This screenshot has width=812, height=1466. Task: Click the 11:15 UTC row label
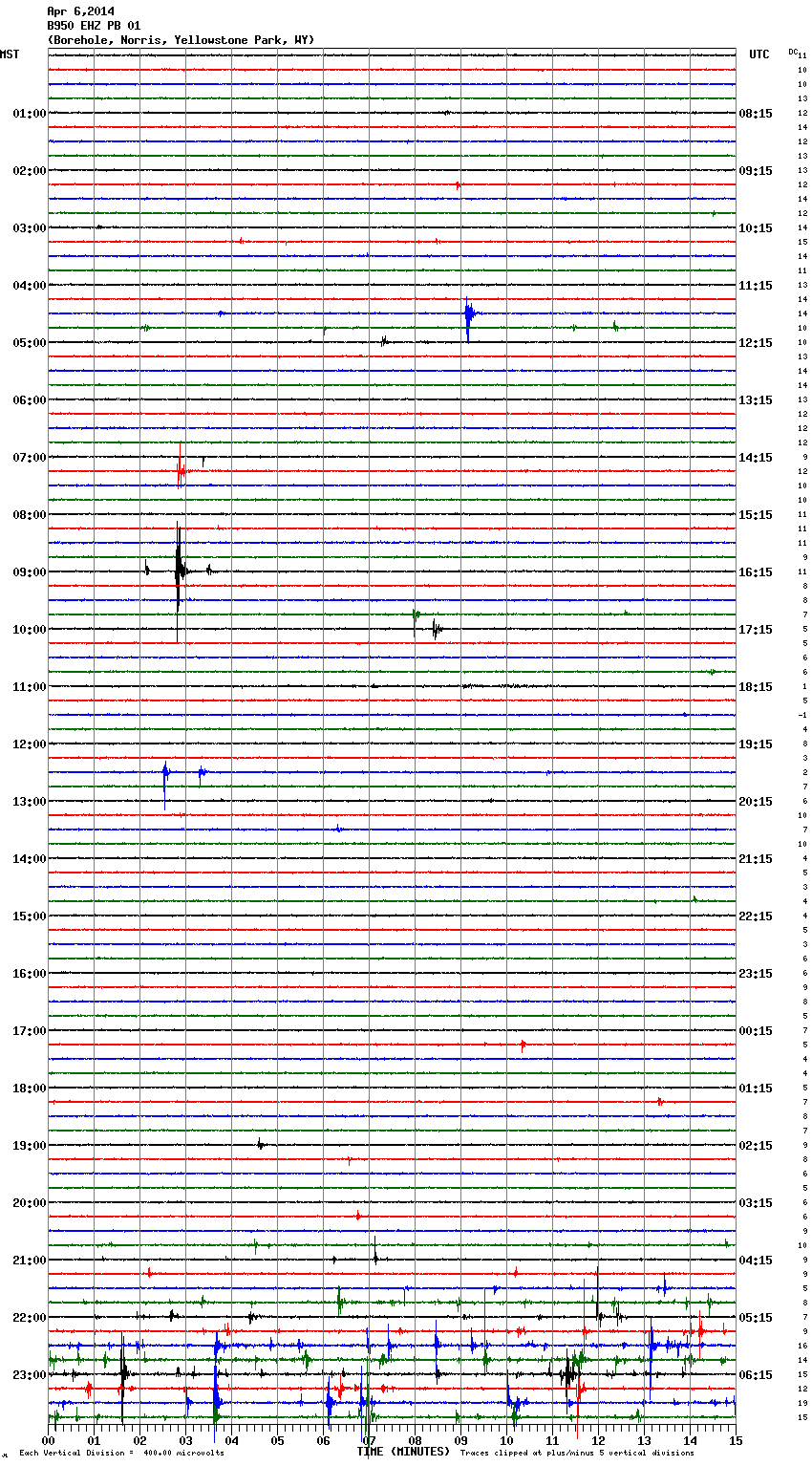click(756, 286)
